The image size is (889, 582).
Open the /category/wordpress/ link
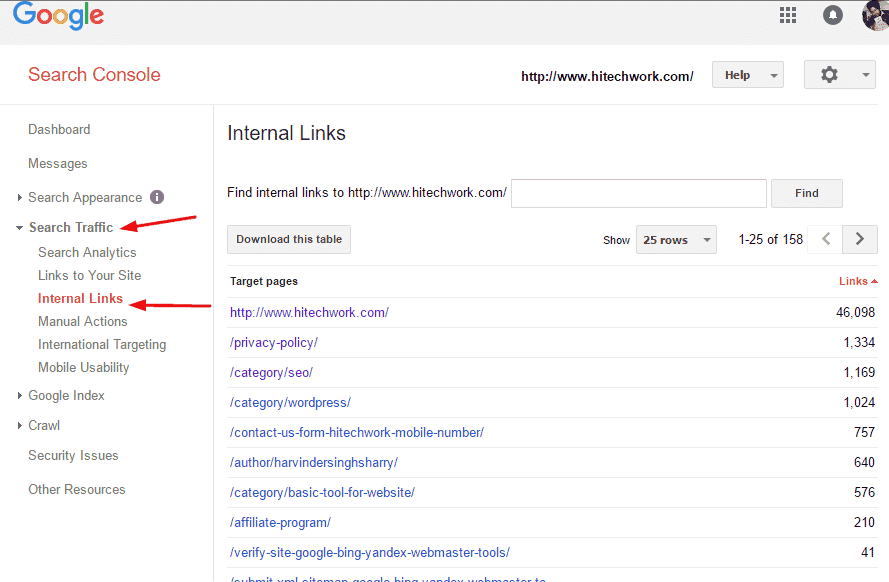pyautogui.click(x=290, y=403)
